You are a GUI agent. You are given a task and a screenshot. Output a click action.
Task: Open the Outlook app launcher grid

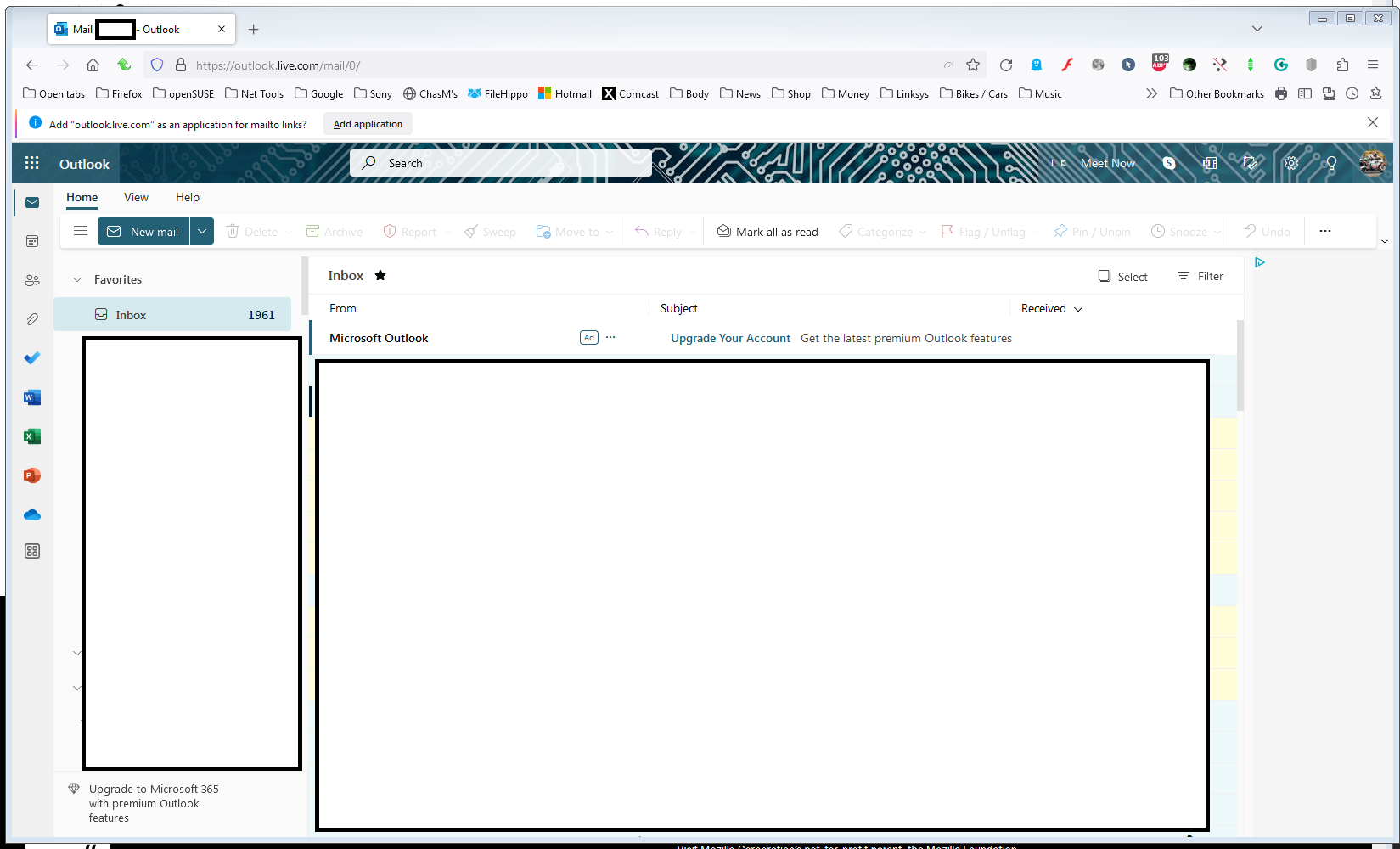click(x=32, y=163)
